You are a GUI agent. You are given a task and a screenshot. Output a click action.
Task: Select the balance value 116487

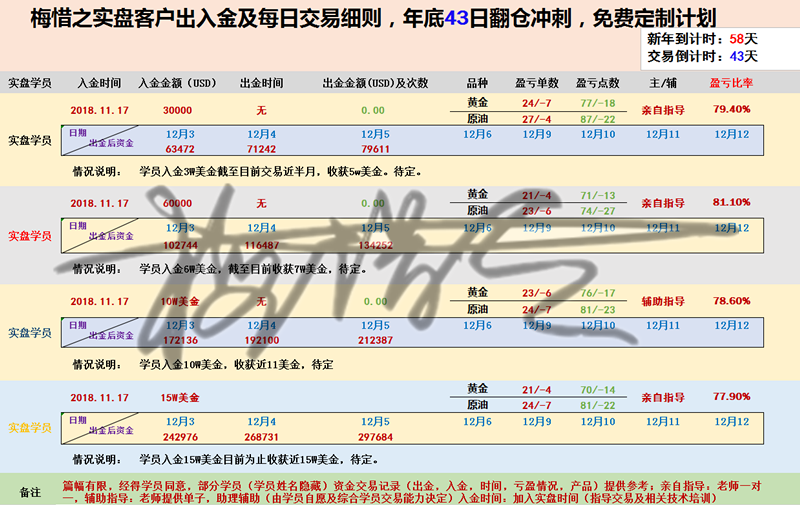(261, 245)
